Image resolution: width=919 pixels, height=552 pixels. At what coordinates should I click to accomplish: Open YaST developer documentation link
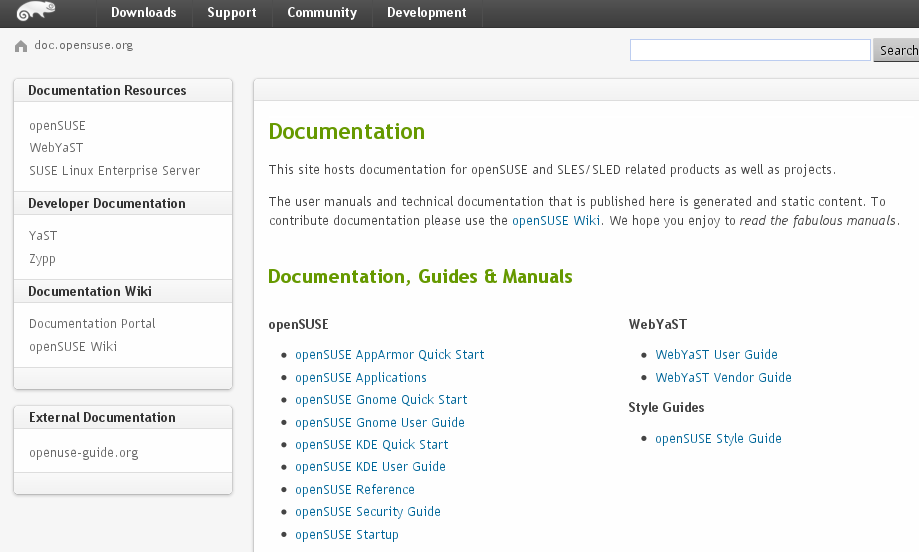coord(43,236)
